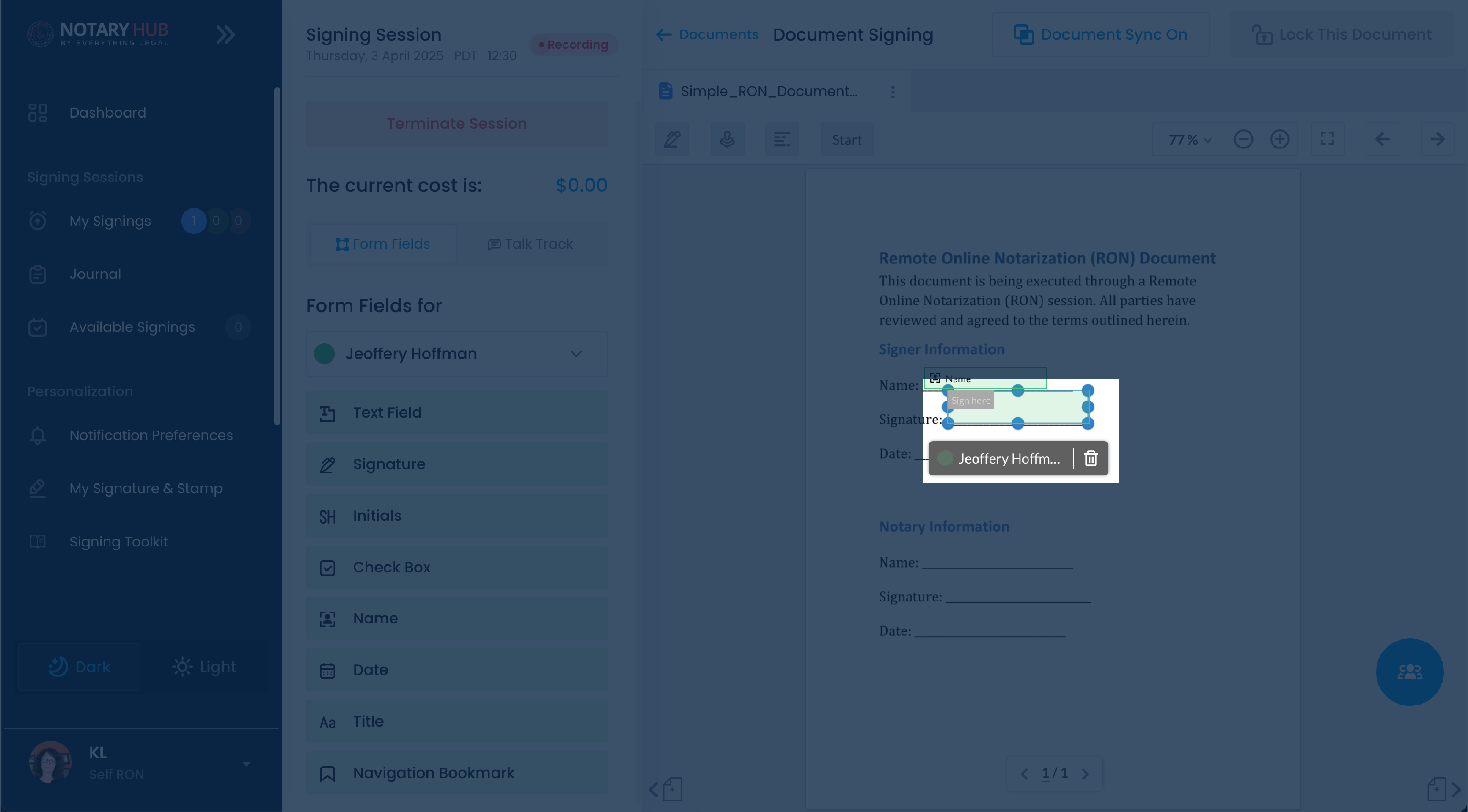Screen dimensions: 1468x812
Task: Click the blue My Signings badge 1
Action: coord(194,221)
